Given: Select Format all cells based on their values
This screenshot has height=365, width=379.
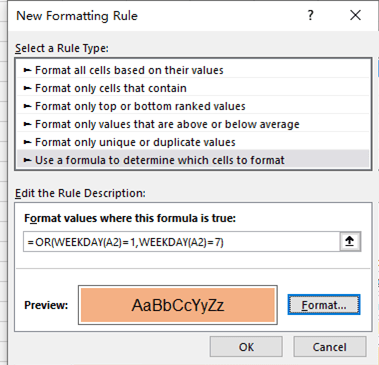Looking at the screenshot, I should (x=193, y=70).
